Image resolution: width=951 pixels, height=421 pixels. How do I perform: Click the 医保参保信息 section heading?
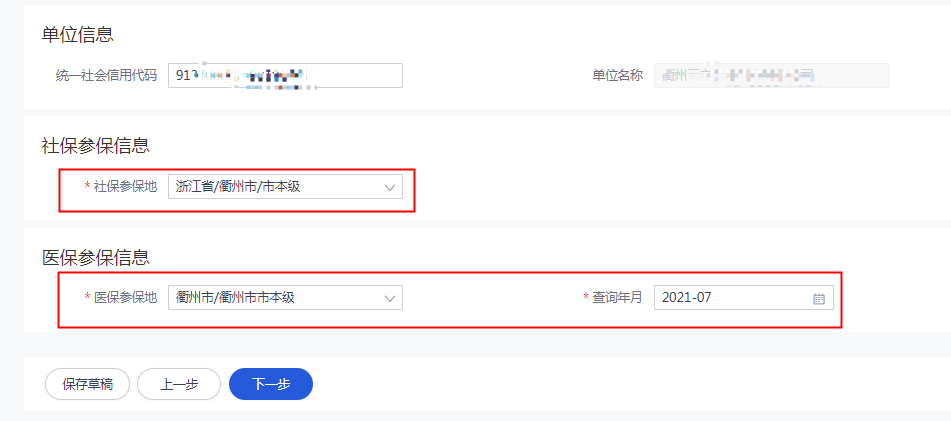(x=95, y=257)
